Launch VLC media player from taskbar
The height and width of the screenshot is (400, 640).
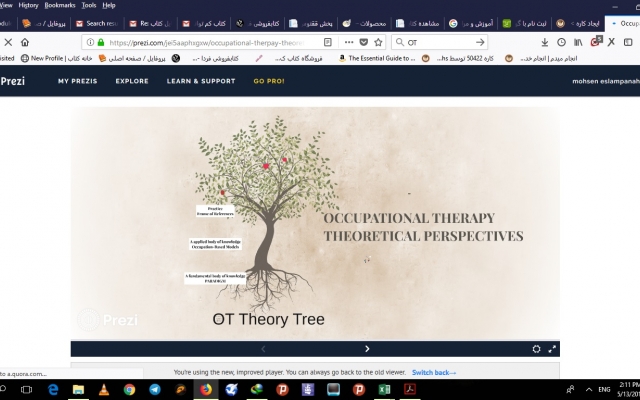(104, 389)
